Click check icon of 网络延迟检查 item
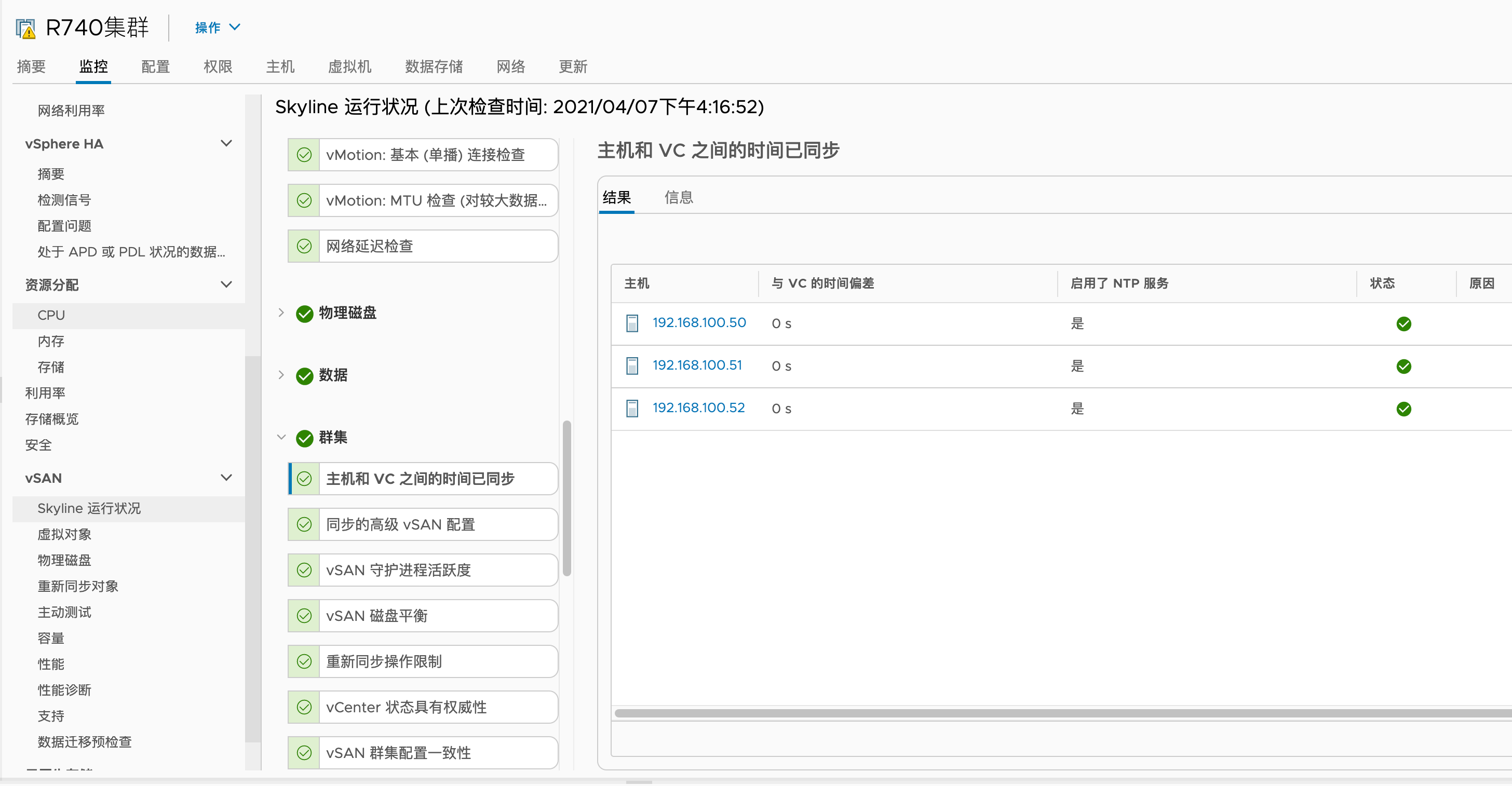1512x786 pixels. pyautogui.click(x=304, y=246)
